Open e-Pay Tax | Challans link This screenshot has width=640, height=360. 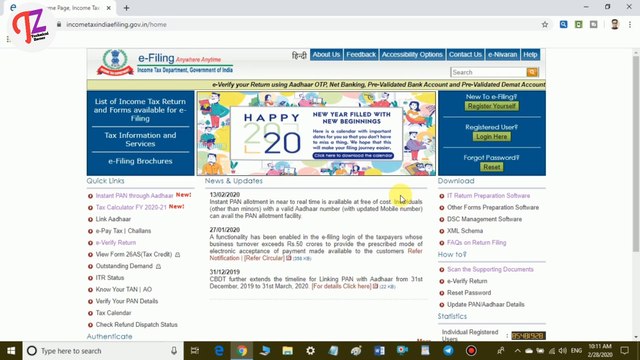click(x=123, y=231)
